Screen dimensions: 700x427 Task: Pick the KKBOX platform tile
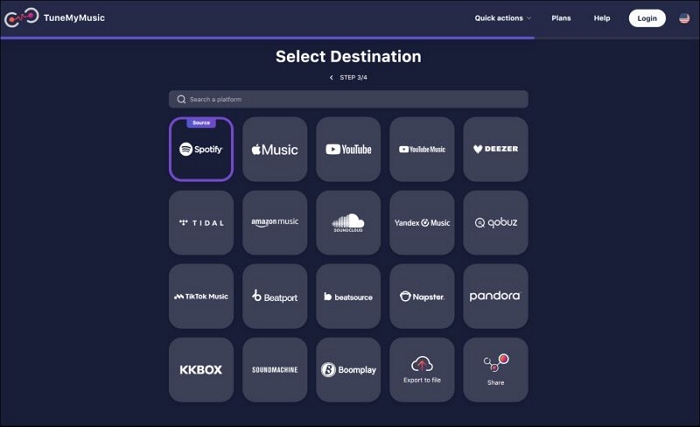201,370
